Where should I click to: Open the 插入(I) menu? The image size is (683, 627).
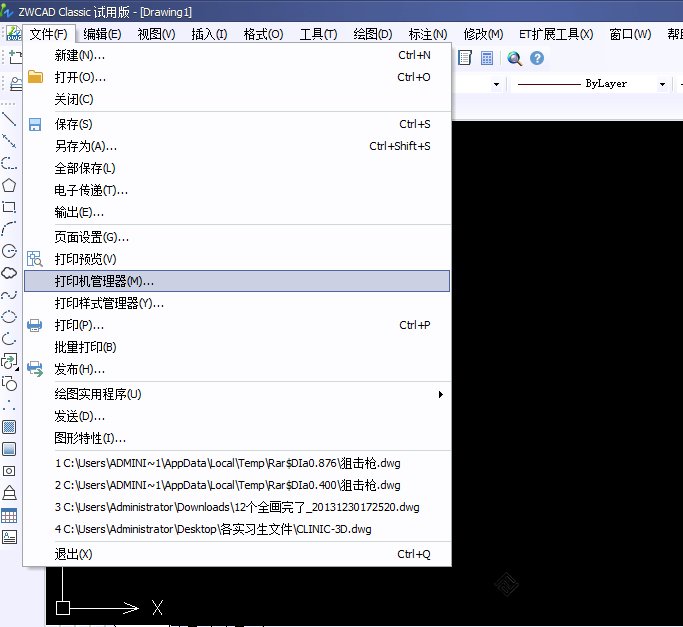pyautogui.click(x=210, y=34)
